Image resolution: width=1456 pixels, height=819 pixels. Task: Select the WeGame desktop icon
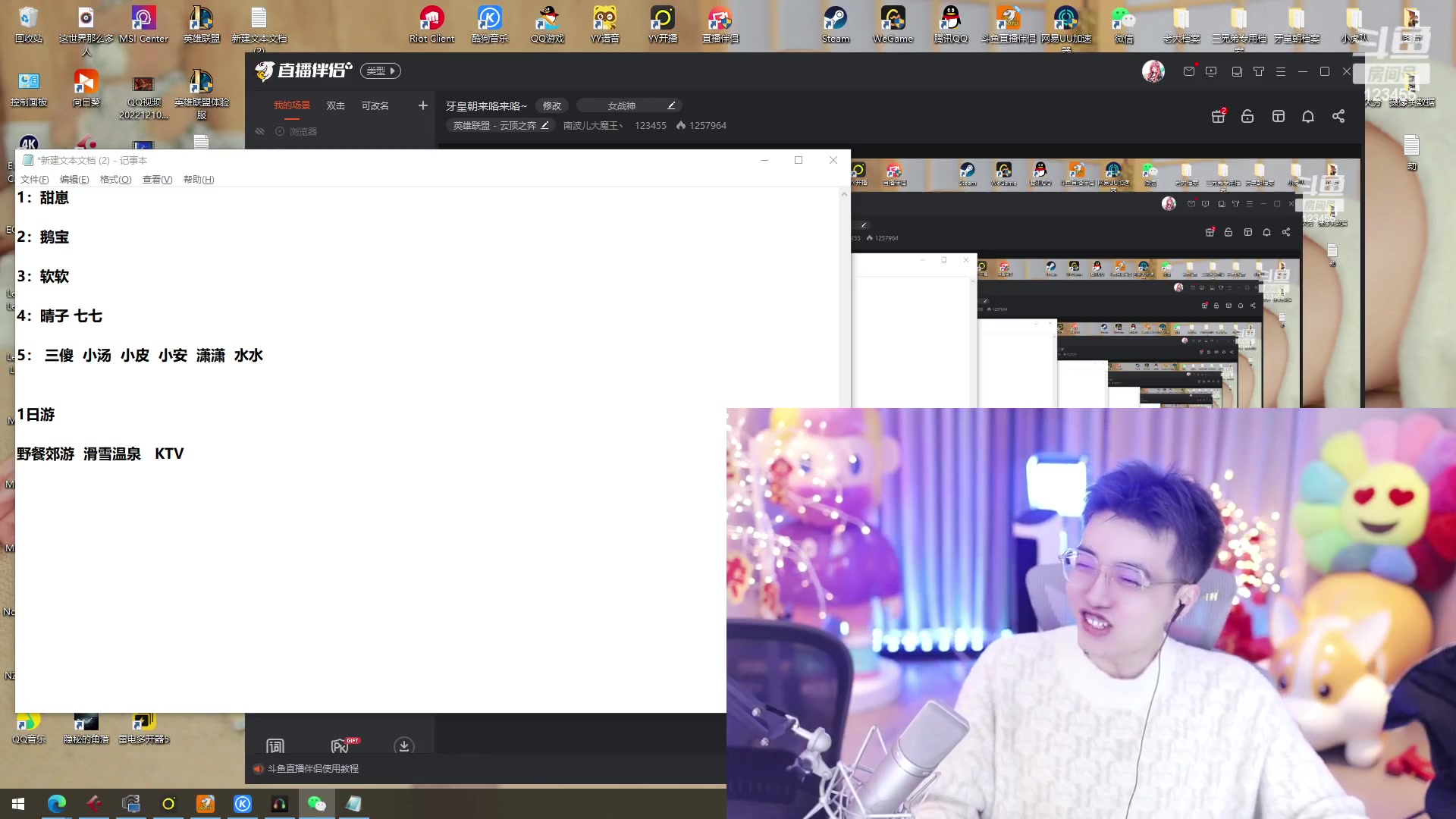coord(893,24)
